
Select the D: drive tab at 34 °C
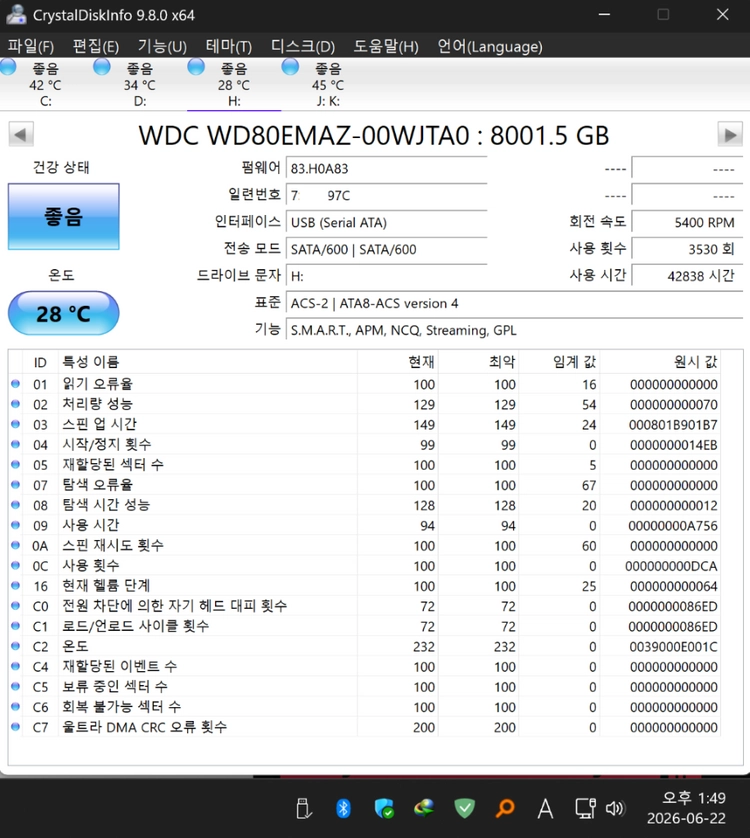[140, 84]
